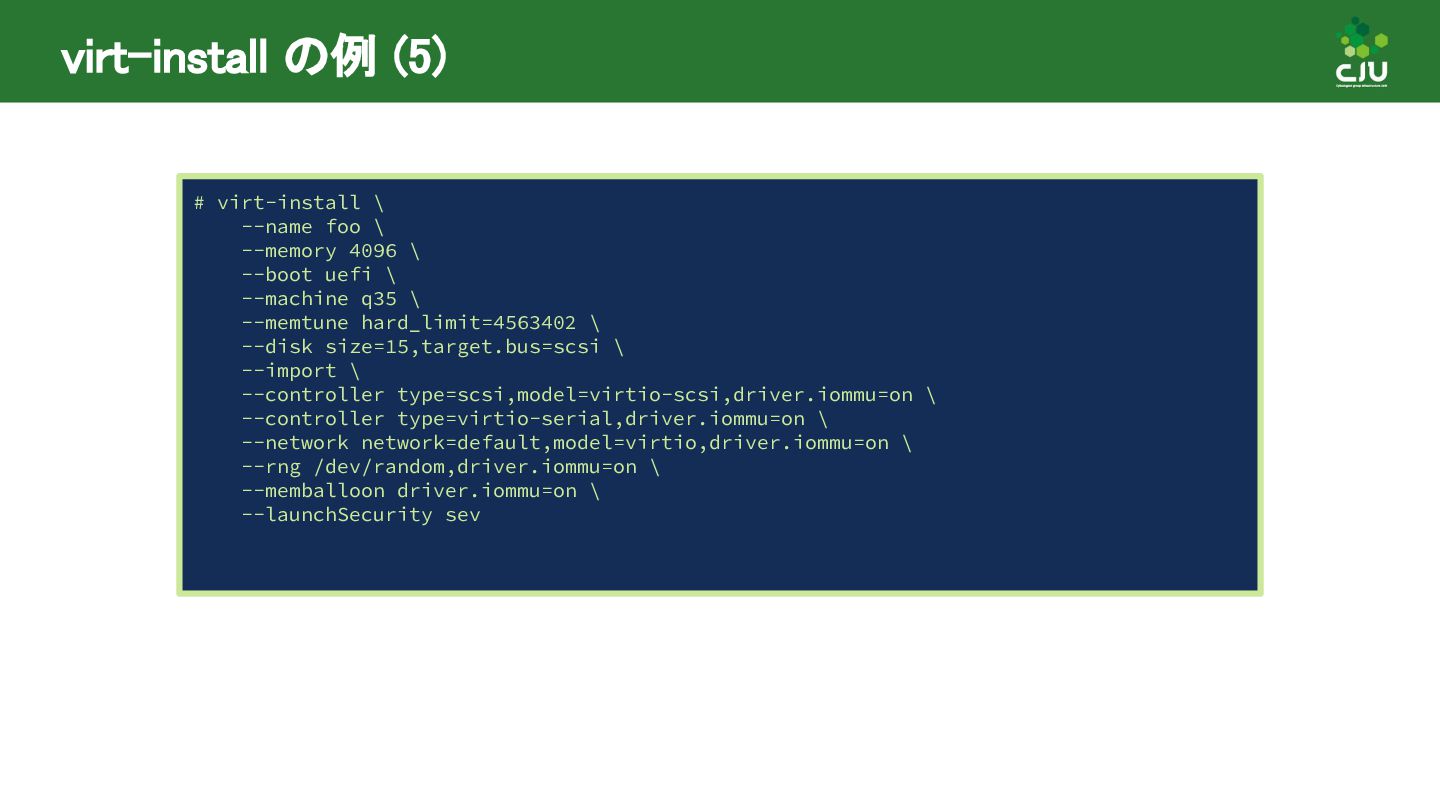Click the slide title virt-install の例 (5)

[254, 58]
